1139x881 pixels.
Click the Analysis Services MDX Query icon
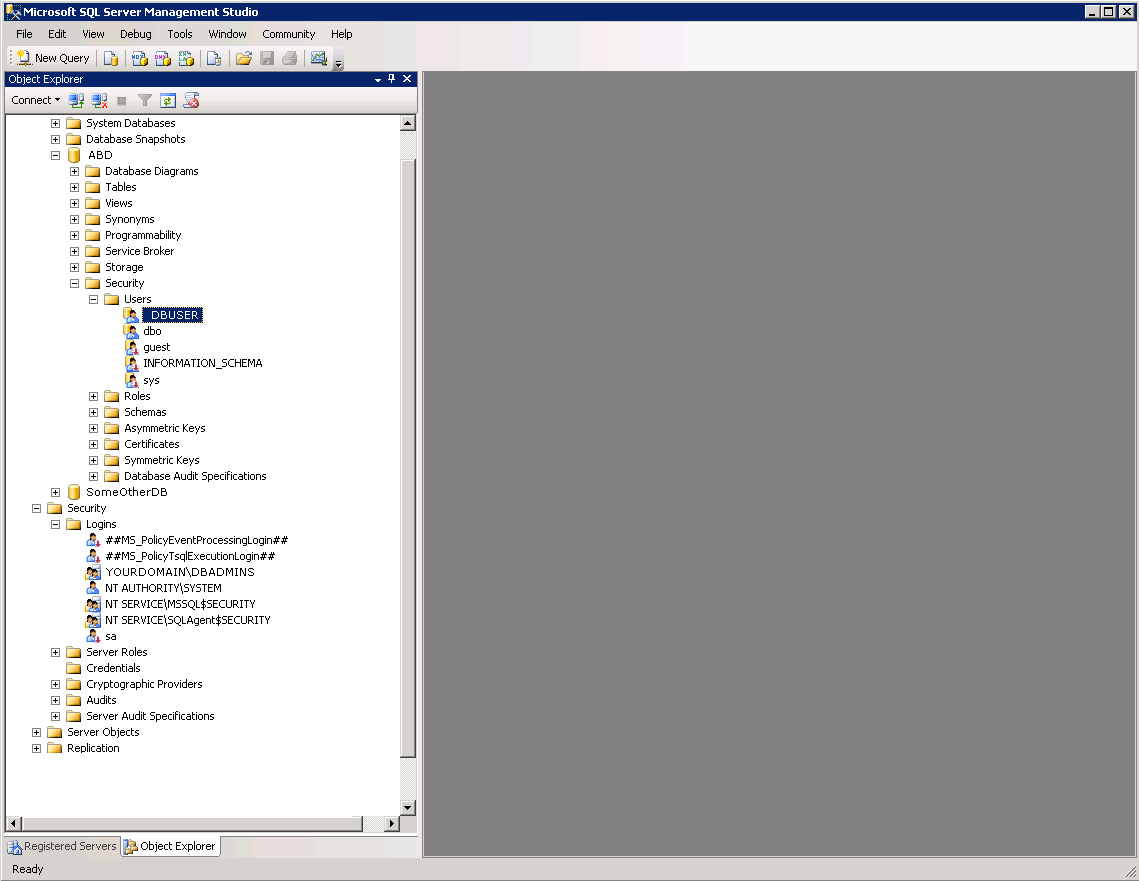[139, 58]
